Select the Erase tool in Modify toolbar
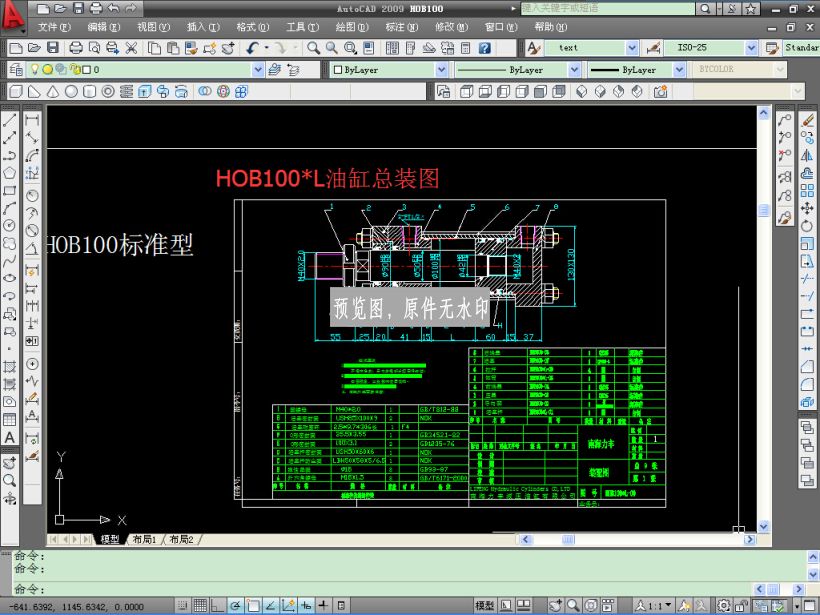Screen dimensions: 820x615 point(807,120)
